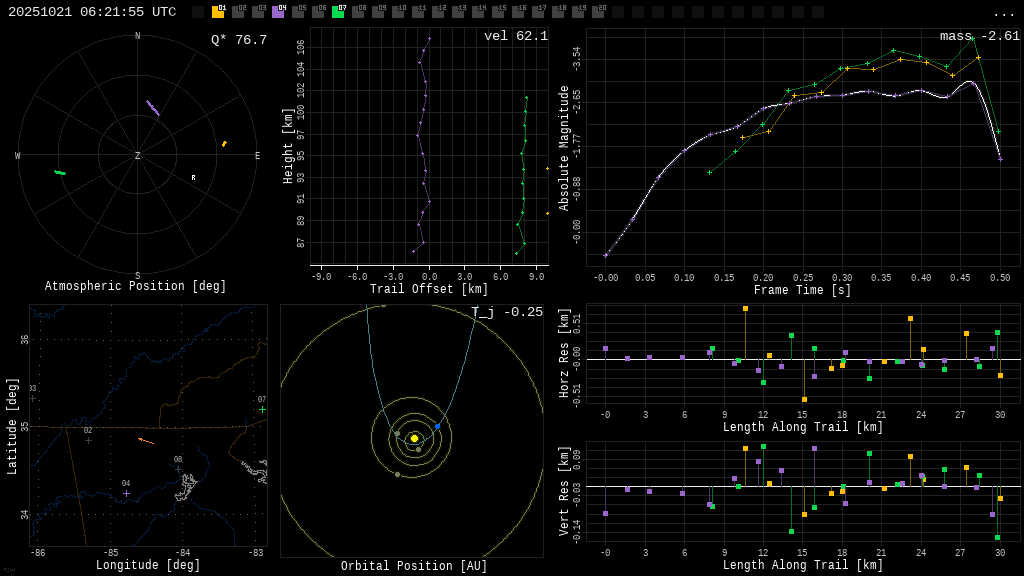Click the green station 07 cross on map
The width and height of the screenshot is (1024, 576).
tap(263, 409)
